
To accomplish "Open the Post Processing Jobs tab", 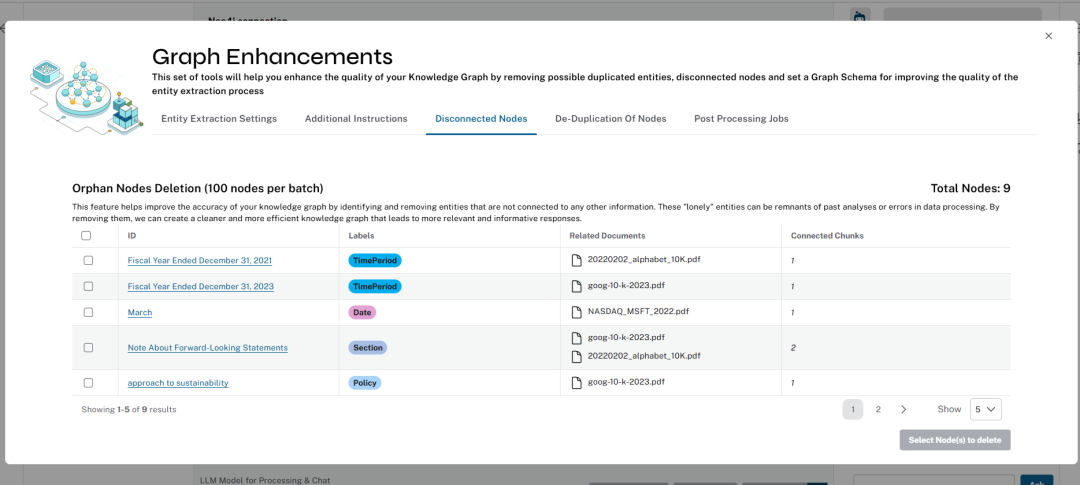I will point(741,119).
